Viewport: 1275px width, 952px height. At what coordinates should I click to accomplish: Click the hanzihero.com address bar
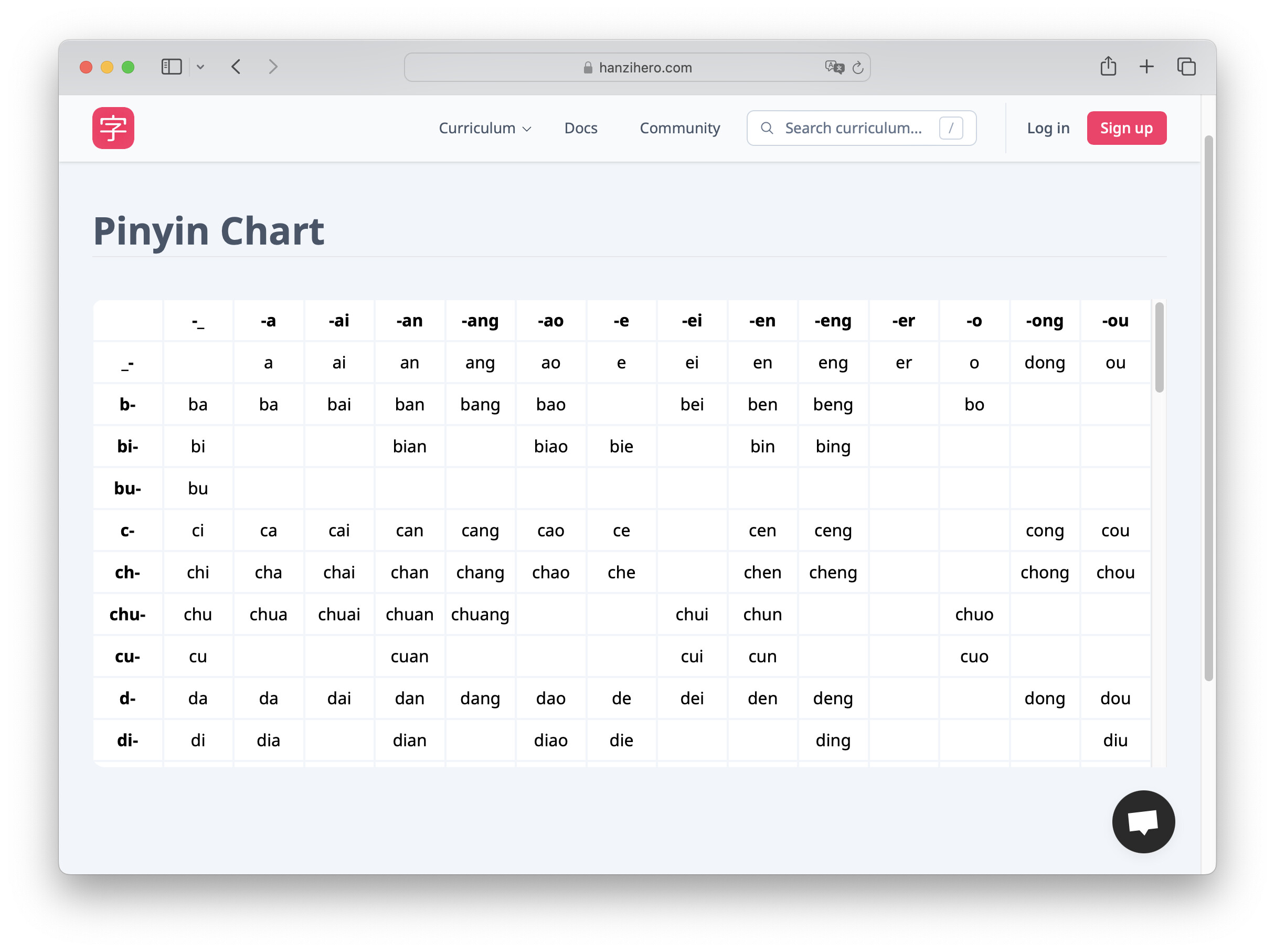point(636,67)
